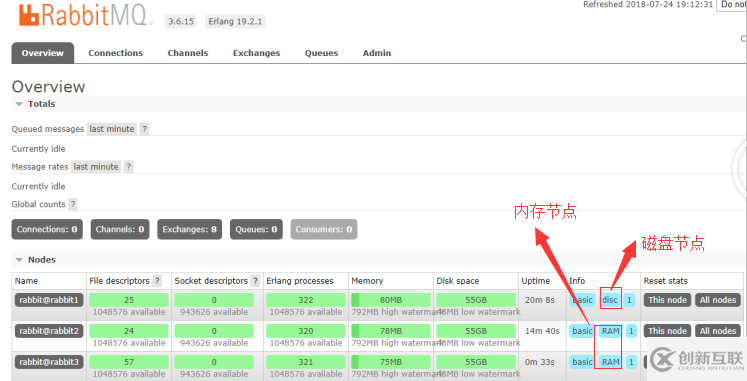
Task: Click the Refreshed timestamp text
Action: [648, 4]
